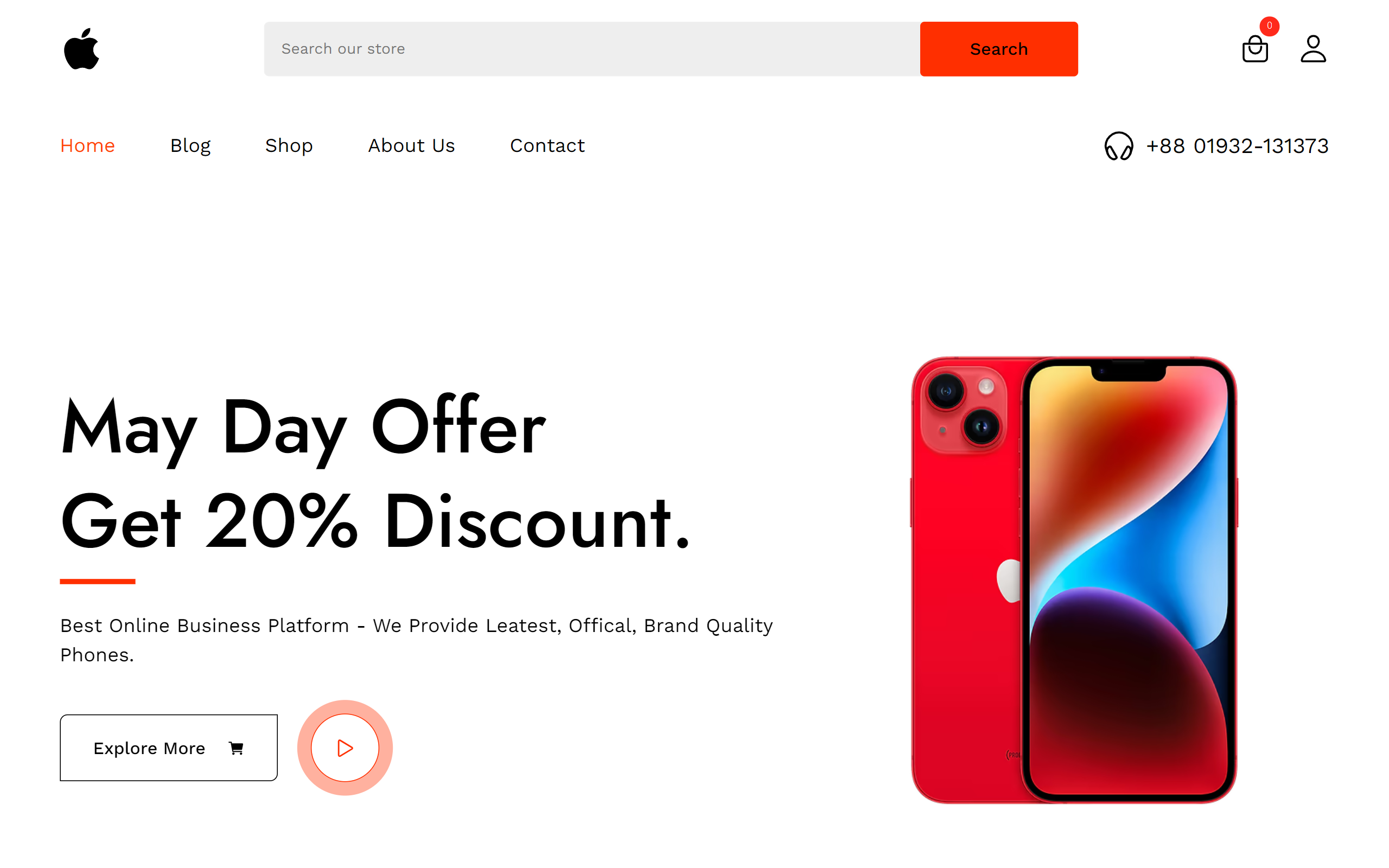This screenshot has height=868, width=1389.
Task: Click the orange underline below the headline
Action: pos(98,581)
